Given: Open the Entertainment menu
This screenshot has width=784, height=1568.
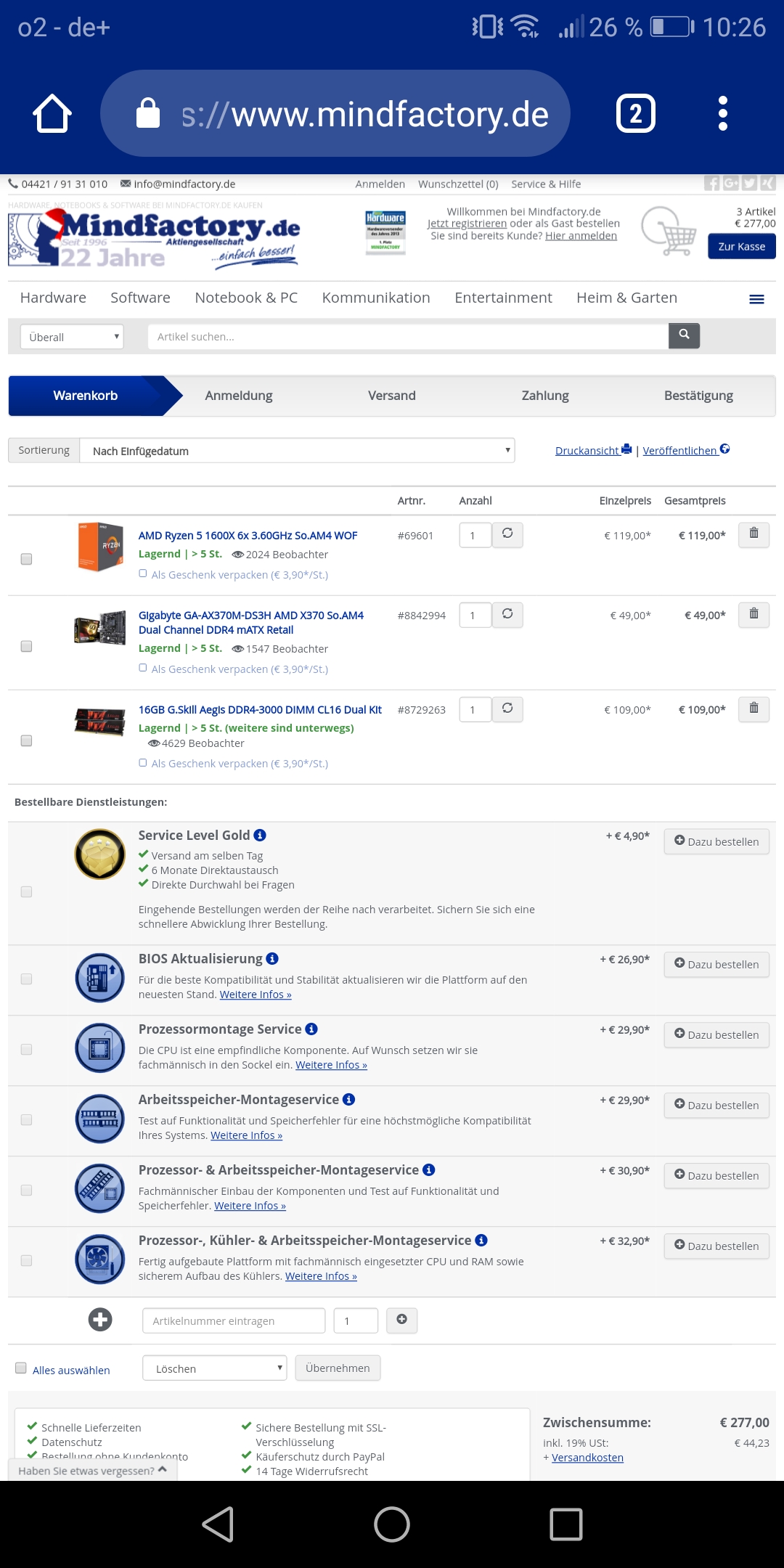Looking at the screenshot, I should (x=503, y=298).
